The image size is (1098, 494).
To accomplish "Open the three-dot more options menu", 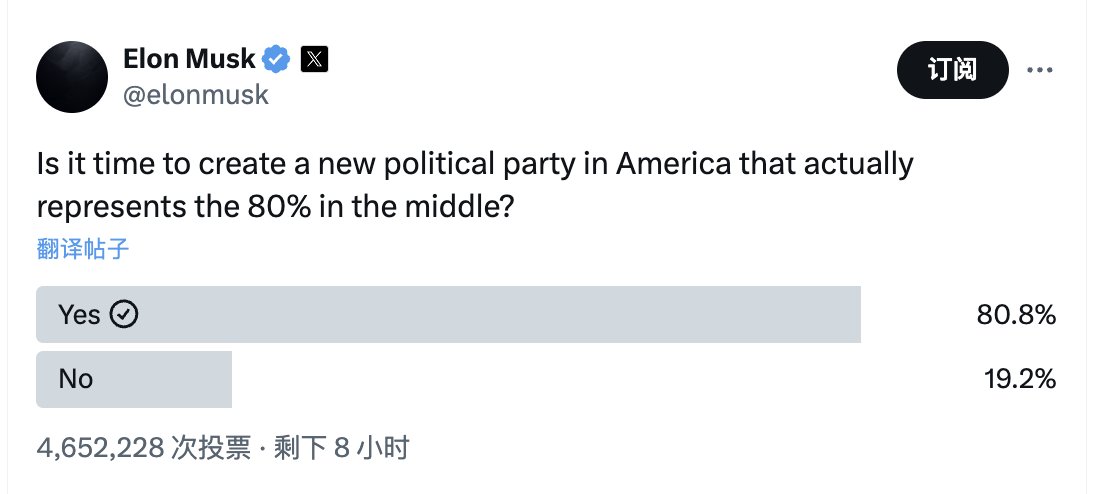I will [1040, 70].
